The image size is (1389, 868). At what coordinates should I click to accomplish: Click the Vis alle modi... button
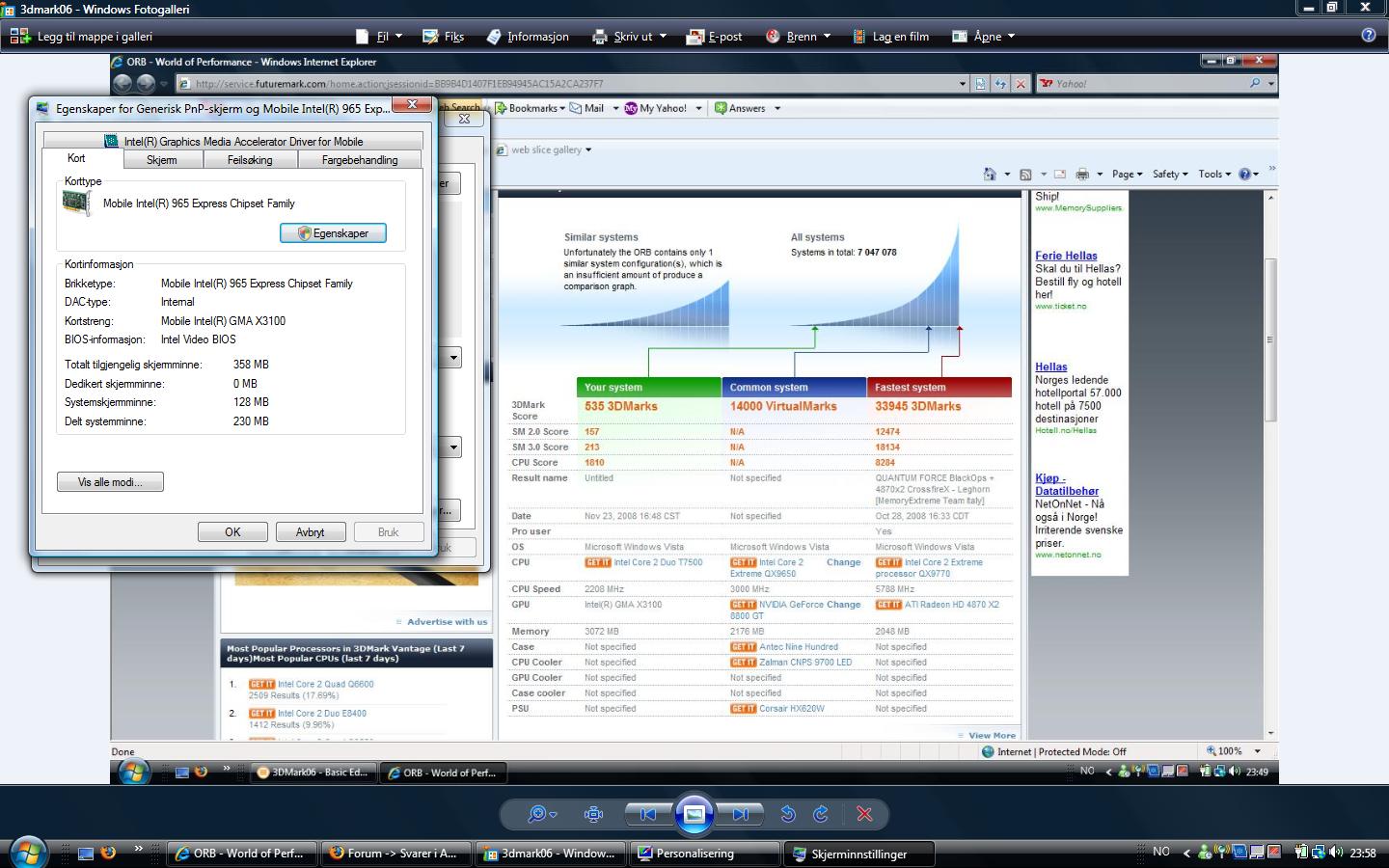pos(110,482)
